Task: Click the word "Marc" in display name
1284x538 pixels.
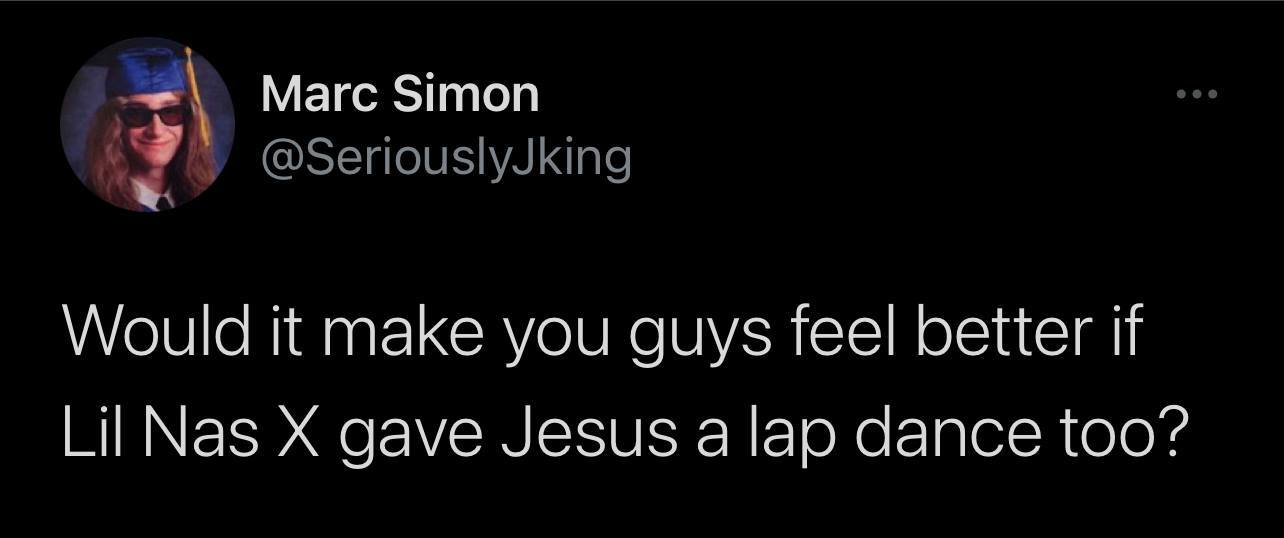Action: (320, 95)
